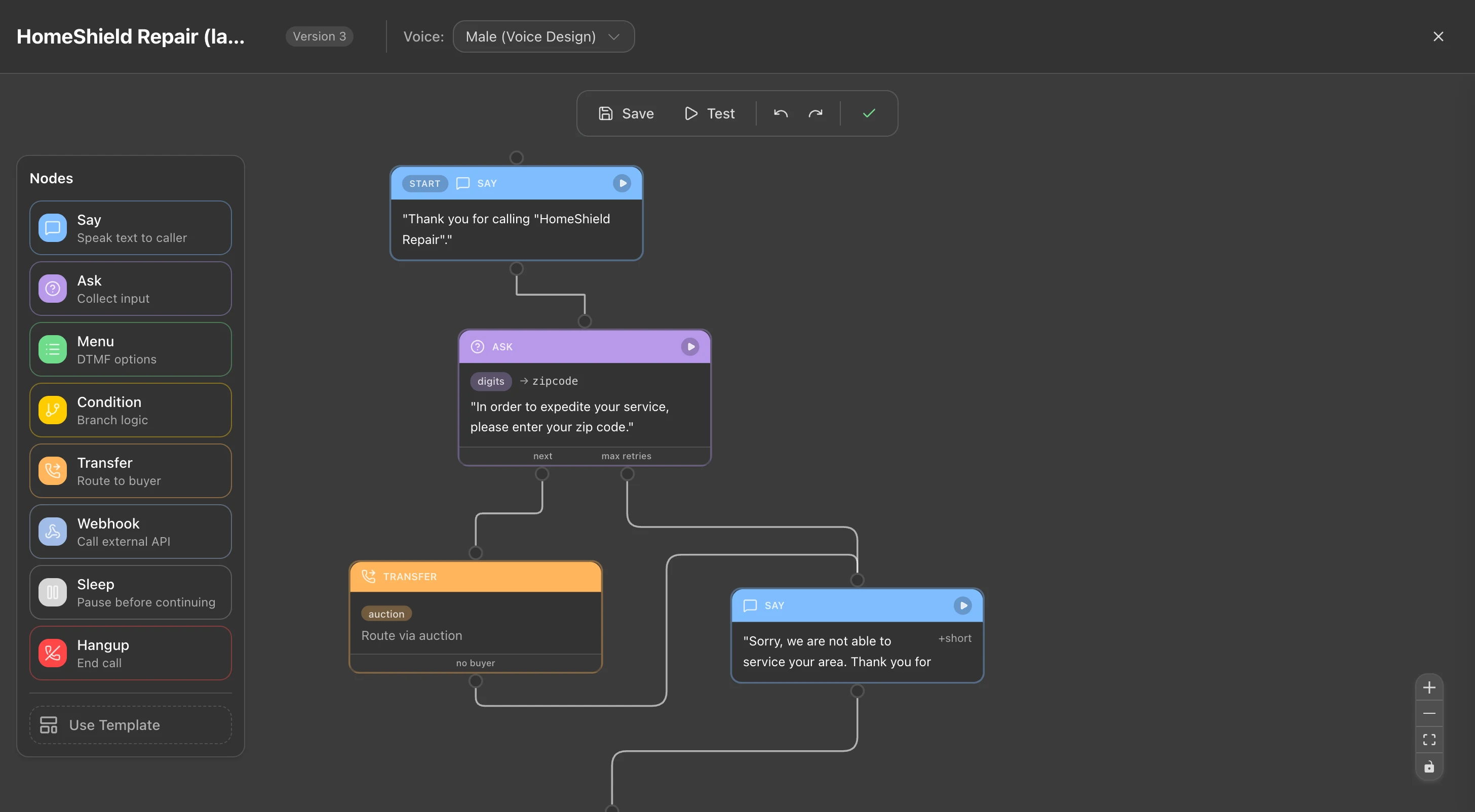Click the Hangup node red phone icon
The height and width of the screenshot is (812, 1475).
[x=53, y=653]
